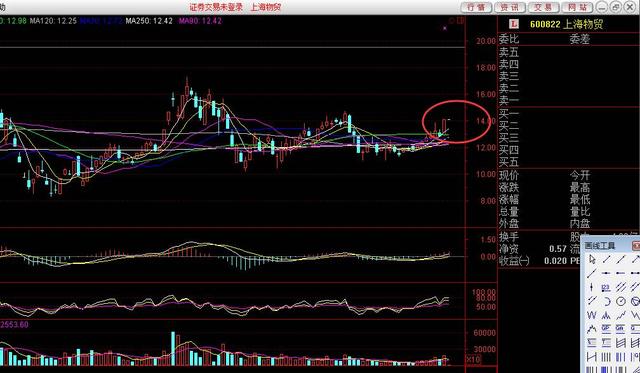Open the 资讯 news section
Image resolution: width=640 pixels, height=373 pixels.
[510, 7]
